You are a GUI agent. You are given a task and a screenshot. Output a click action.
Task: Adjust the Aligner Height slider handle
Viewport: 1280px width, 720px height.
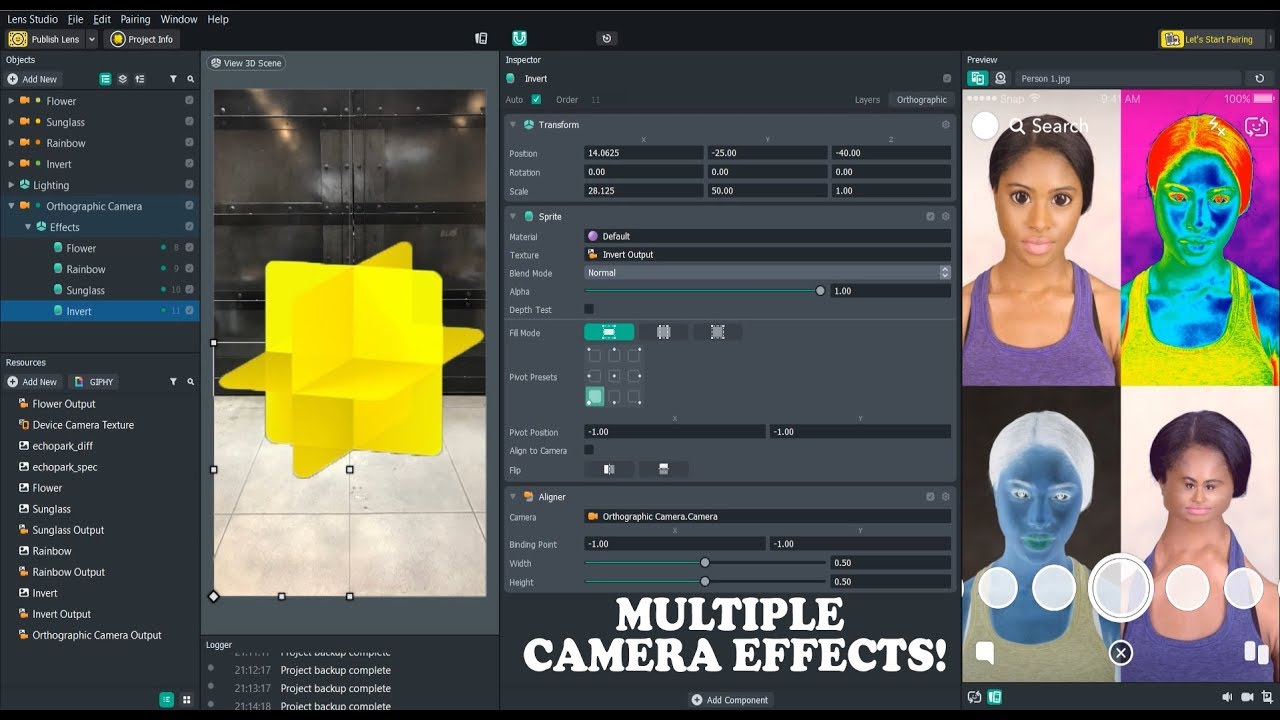(705, 581)
